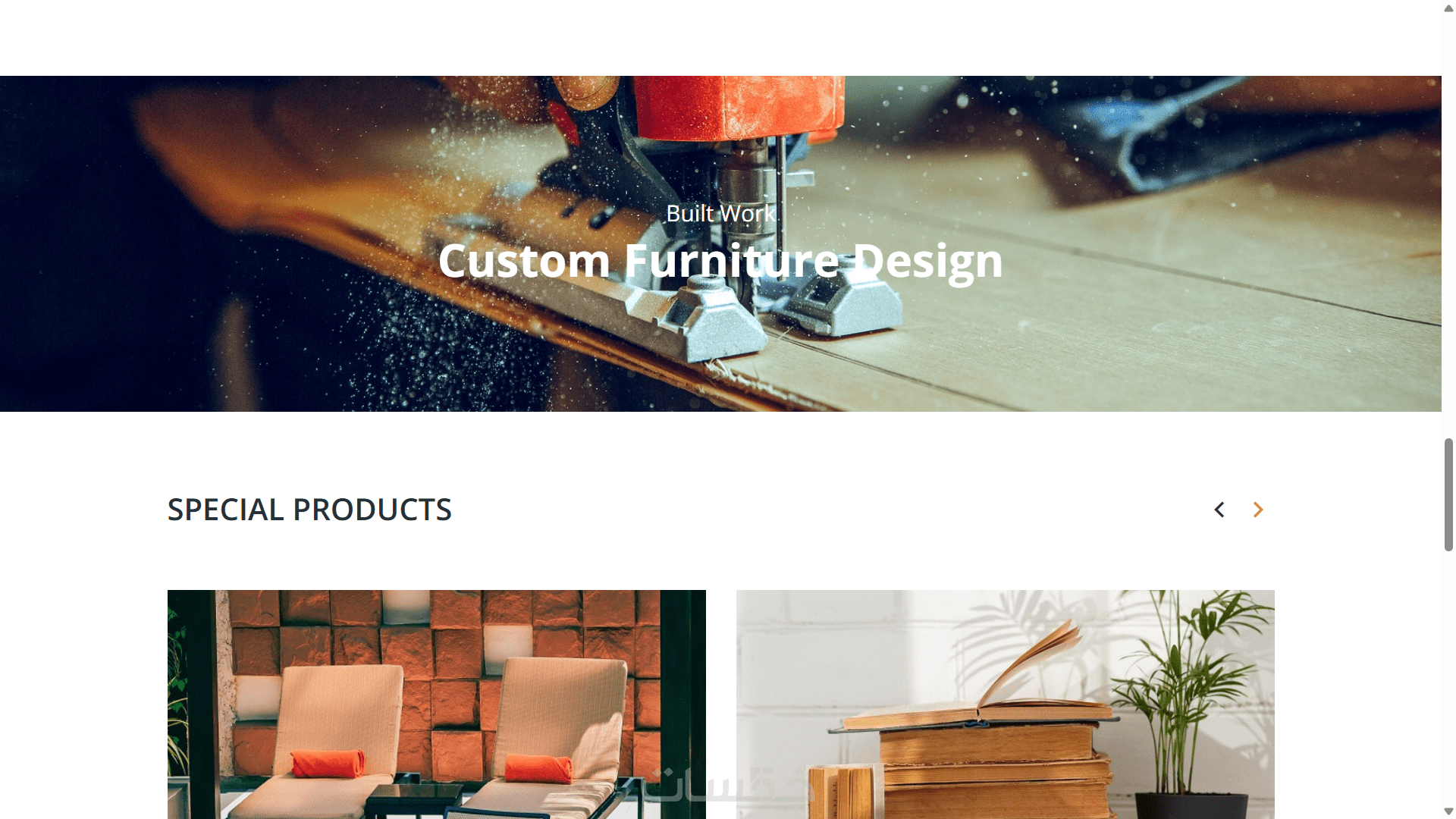The image size is (1456, 819).
Task: Click the scrollbar up arrow
Action: tap(1448, 8)
